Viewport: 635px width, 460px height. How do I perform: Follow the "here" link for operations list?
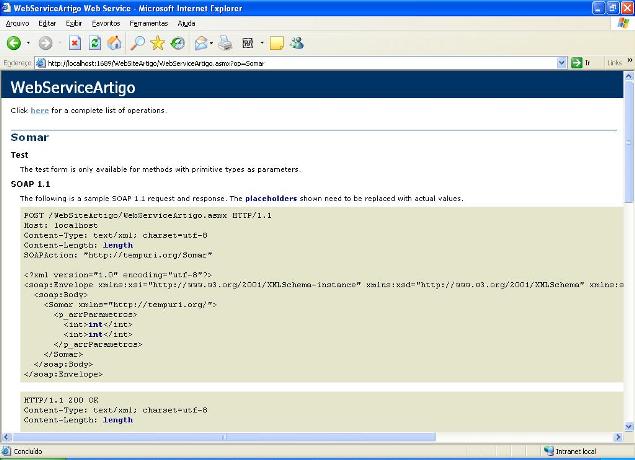pyautogui.click(x=39, y=110)
